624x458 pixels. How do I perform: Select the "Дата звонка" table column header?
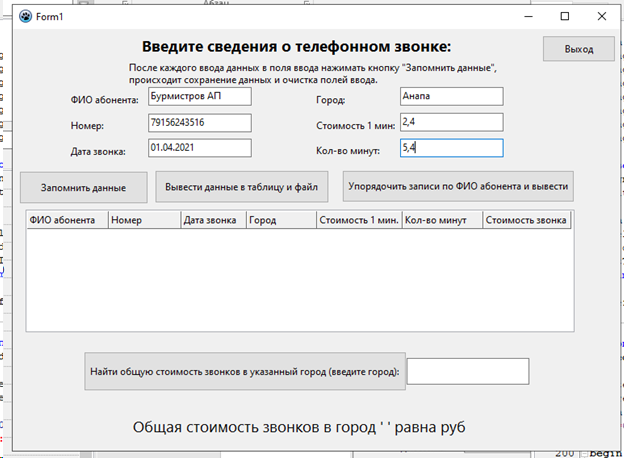pyautogui.click(x=212, y=220)
